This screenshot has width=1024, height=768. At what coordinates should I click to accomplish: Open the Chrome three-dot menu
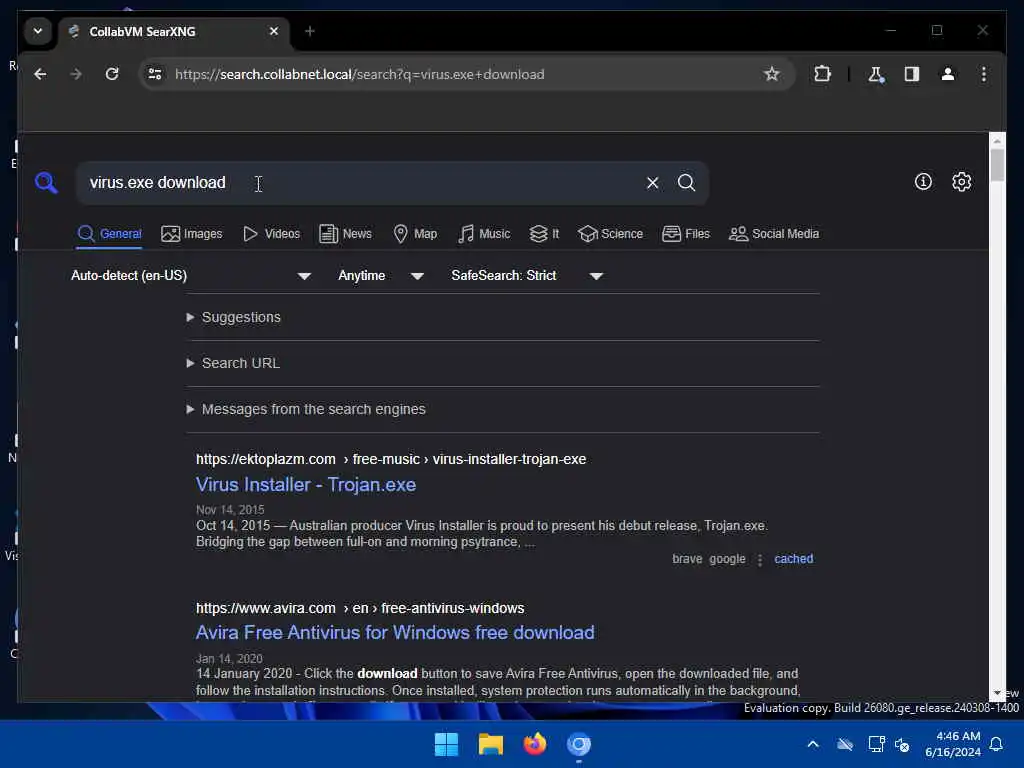984,74
